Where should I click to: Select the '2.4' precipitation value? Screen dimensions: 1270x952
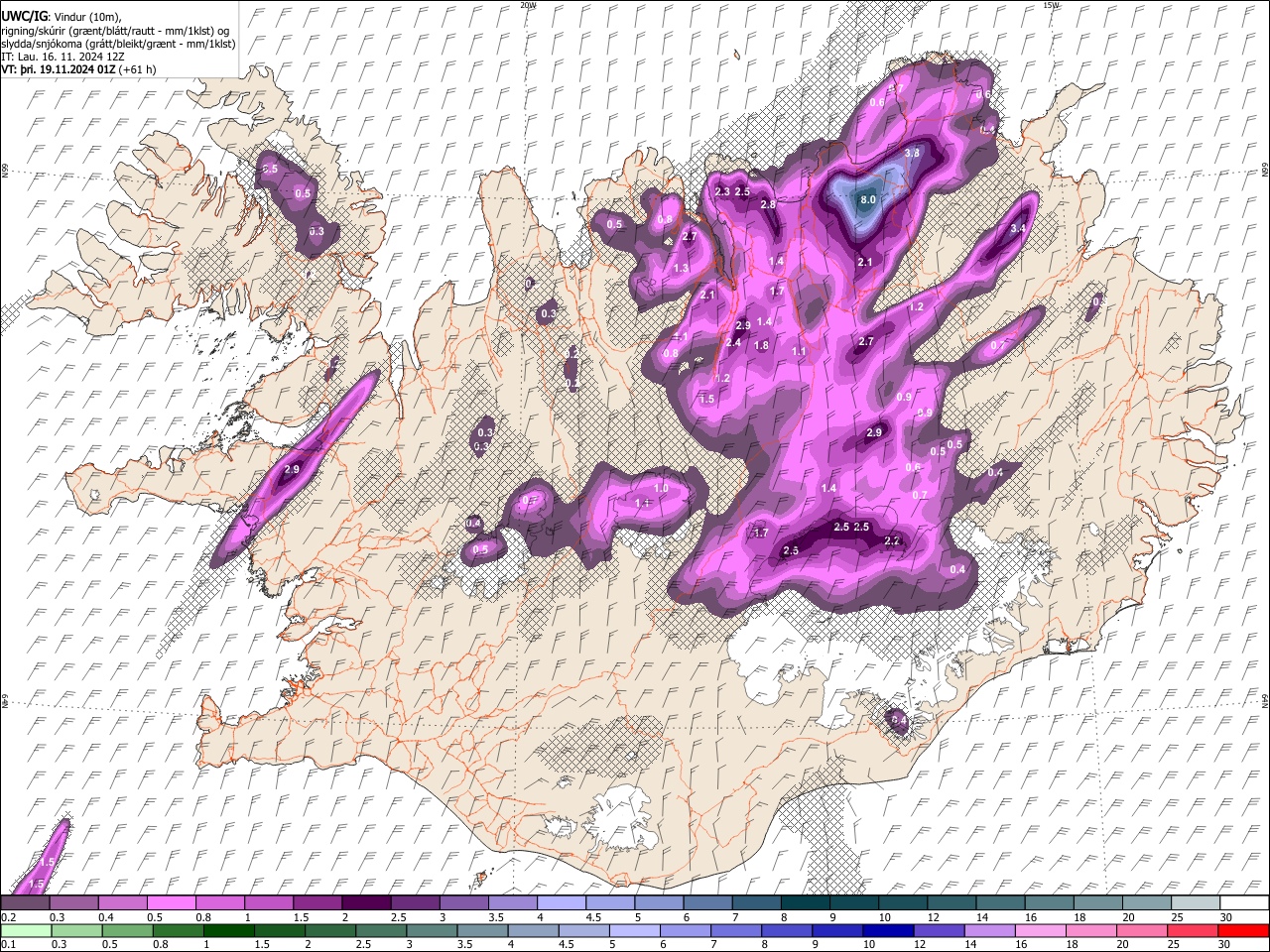733,343
